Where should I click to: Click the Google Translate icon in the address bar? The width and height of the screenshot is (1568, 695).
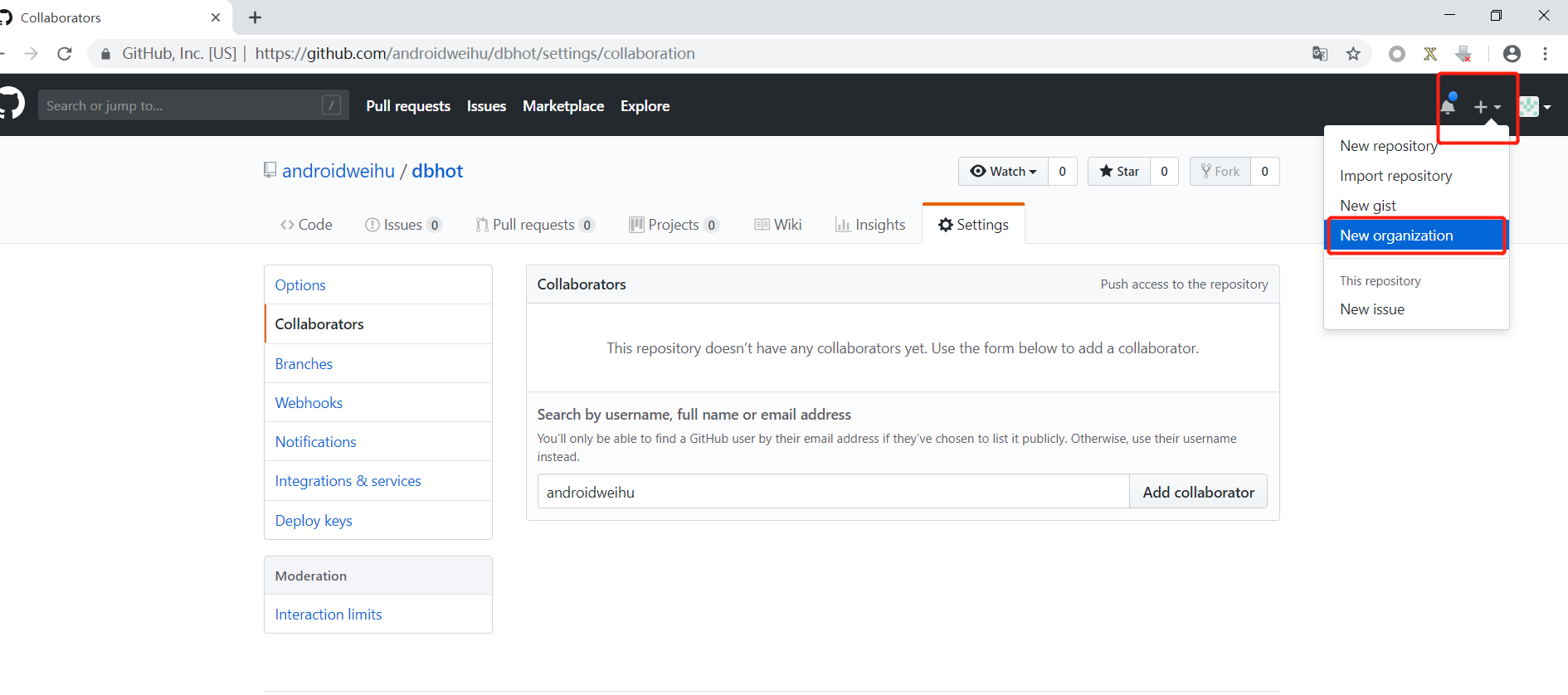tap(1319, 54)
